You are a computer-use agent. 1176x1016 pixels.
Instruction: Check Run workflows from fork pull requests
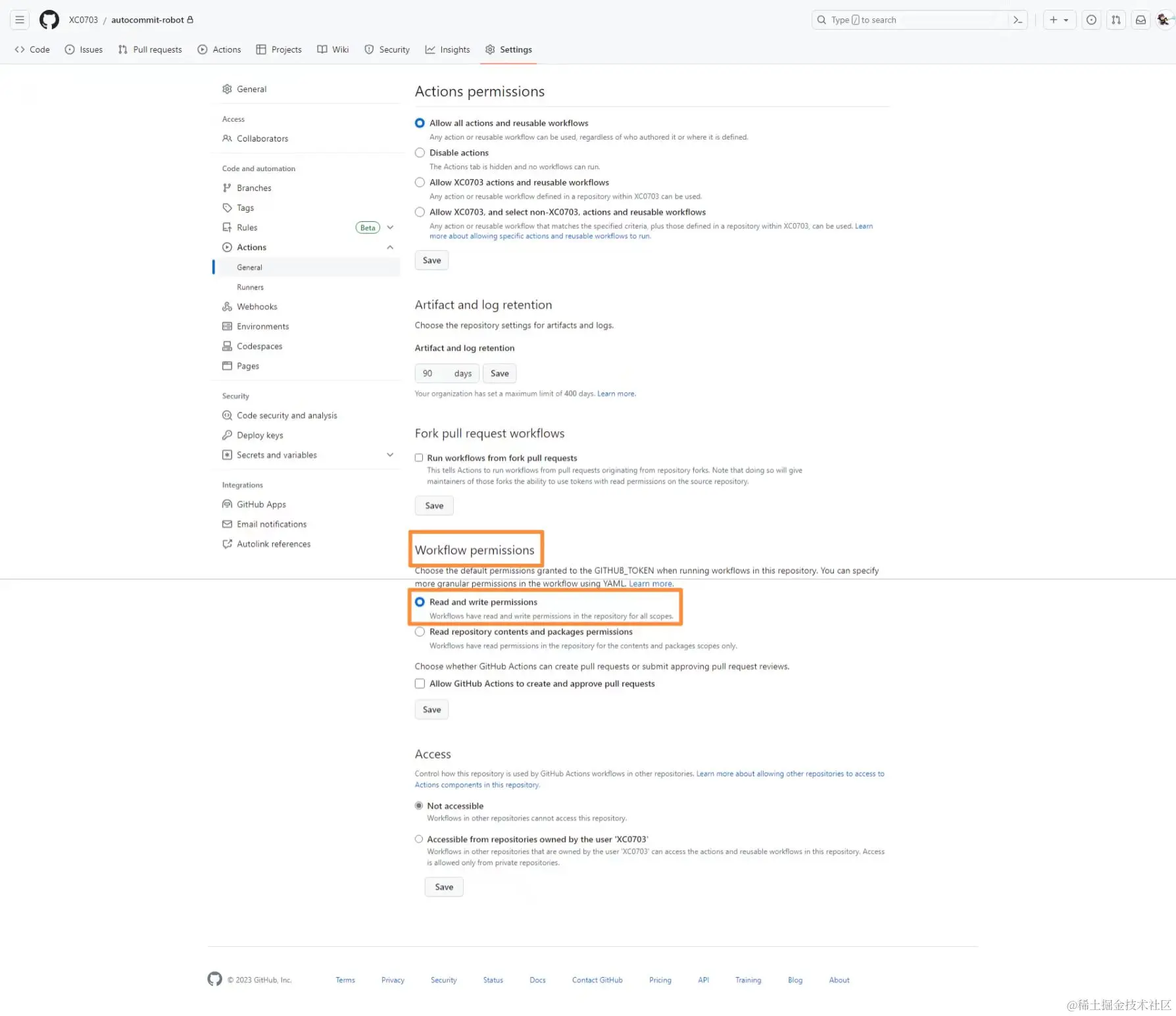[x=419, y=458]
